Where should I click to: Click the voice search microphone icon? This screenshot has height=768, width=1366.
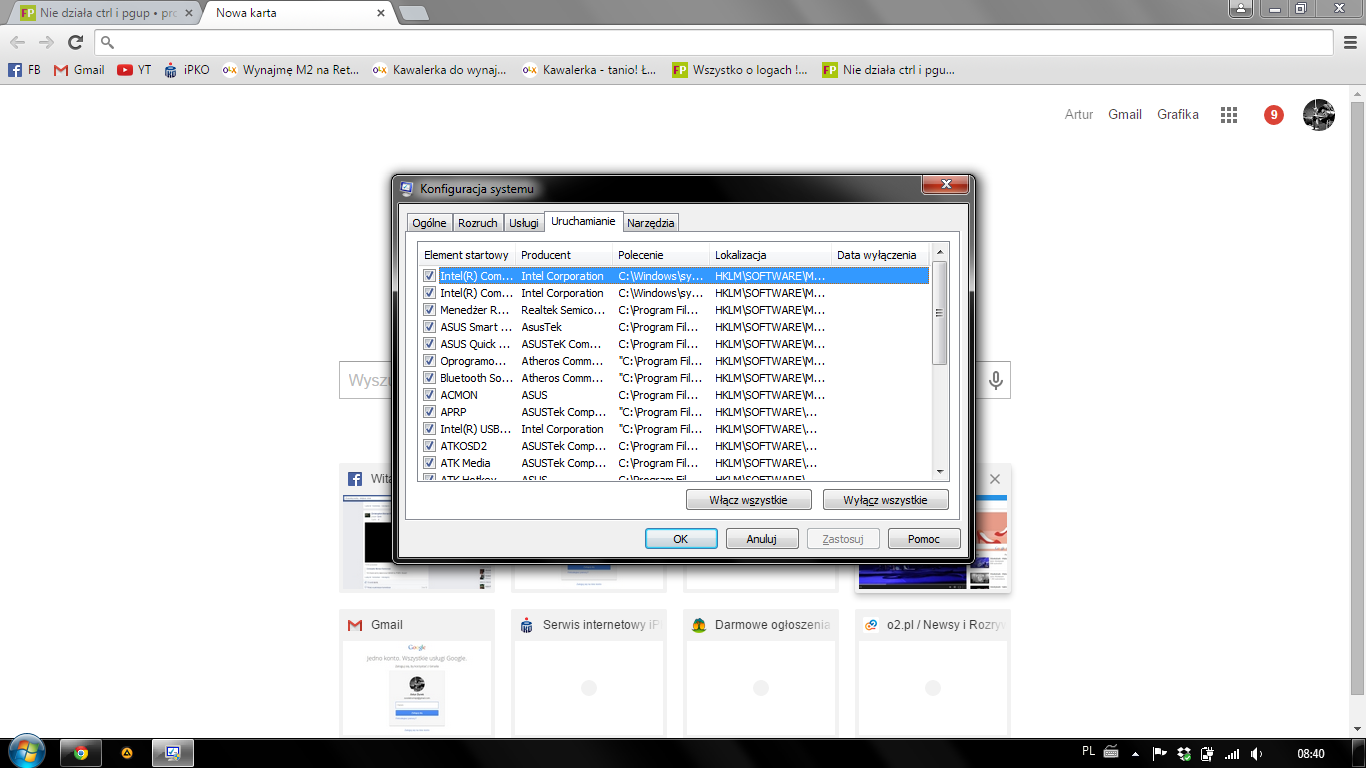[995, 380]
